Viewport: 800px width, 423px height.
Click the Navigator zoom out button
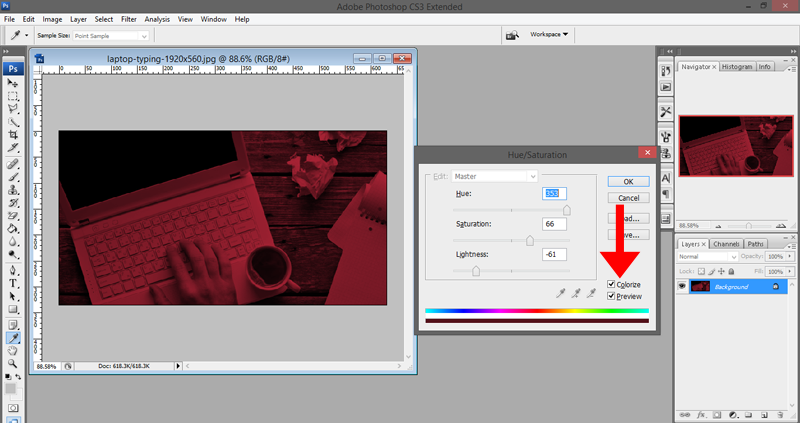[x=718, y=226]
